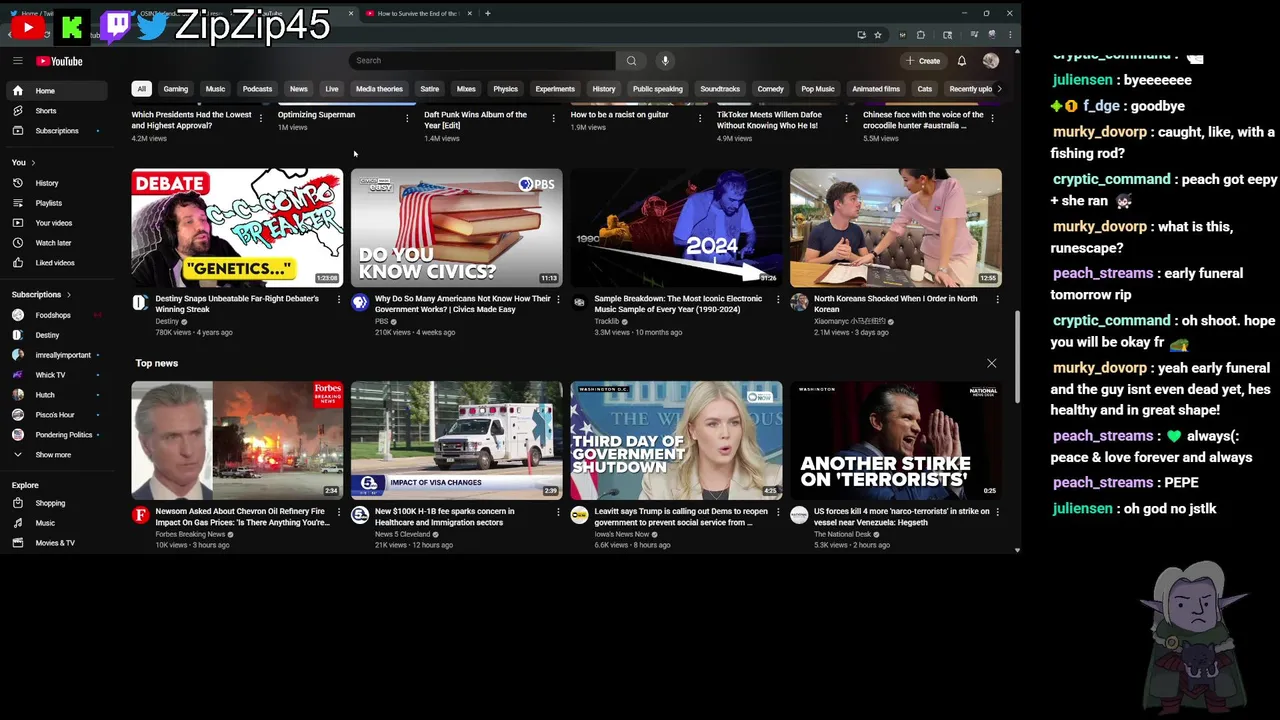Open Playlists in the sidebar

[x=55, y=203]
